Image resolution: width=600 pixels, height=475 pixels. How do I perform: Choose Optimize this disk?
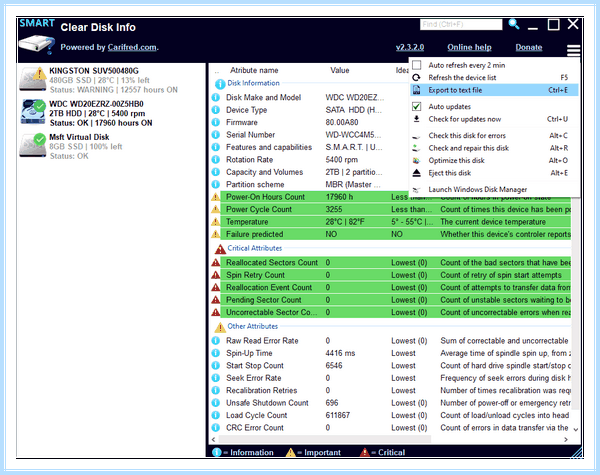coord(494,160)
